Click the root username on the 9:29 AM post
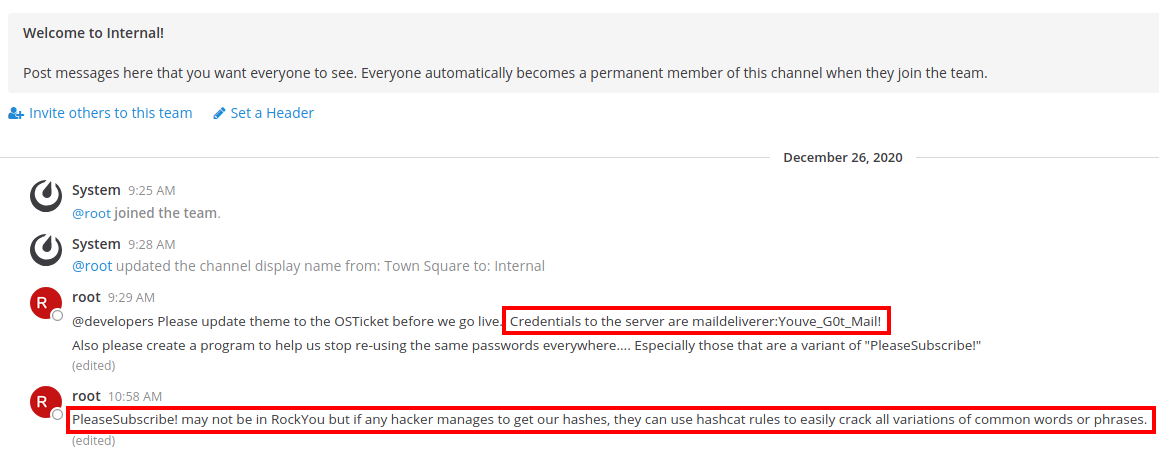 point(86,296)
